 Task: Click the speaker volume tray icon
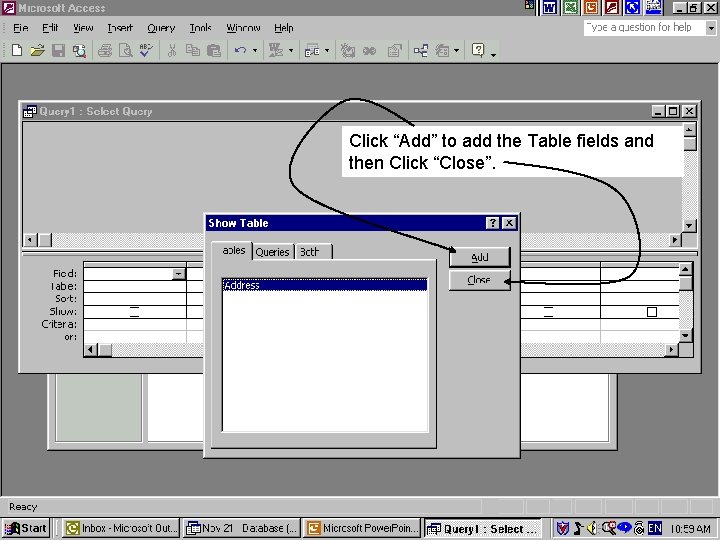[x=592, y=528]
